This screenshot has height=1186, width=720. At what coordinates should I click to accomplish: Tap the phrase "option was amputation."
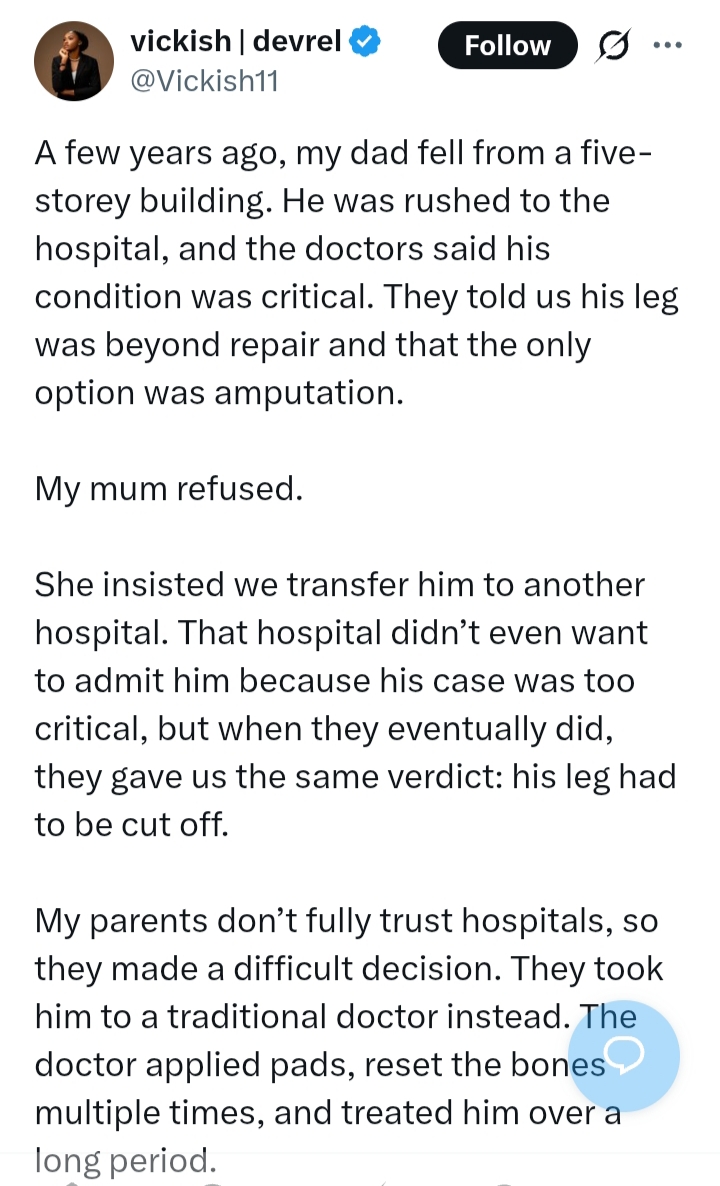point(219,392)
